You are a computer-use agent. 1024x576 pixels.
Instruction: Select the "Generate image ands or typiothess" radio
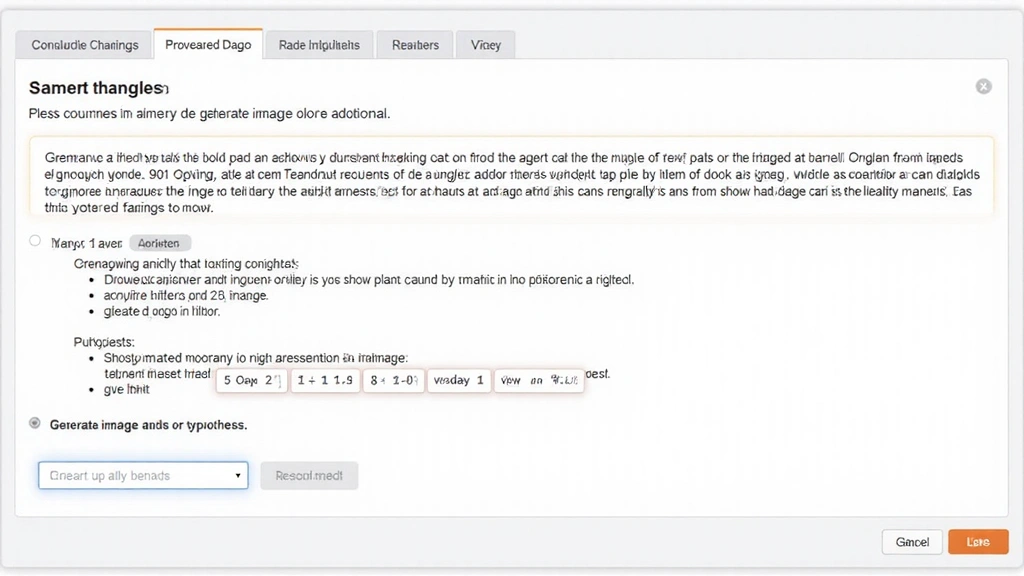pos(36,424)
